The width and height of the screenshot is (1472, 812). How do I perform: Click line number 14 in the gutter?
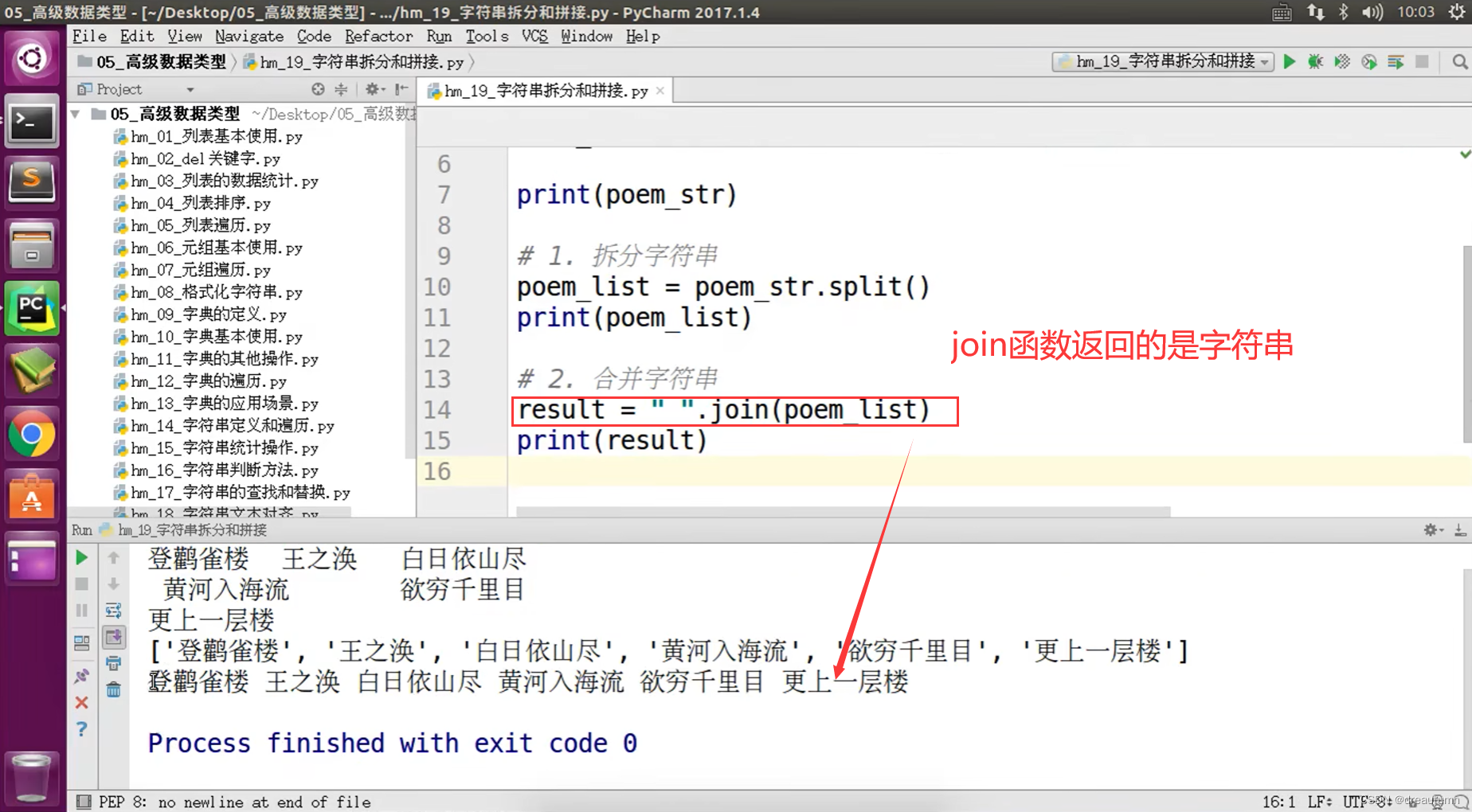[437, 410]
